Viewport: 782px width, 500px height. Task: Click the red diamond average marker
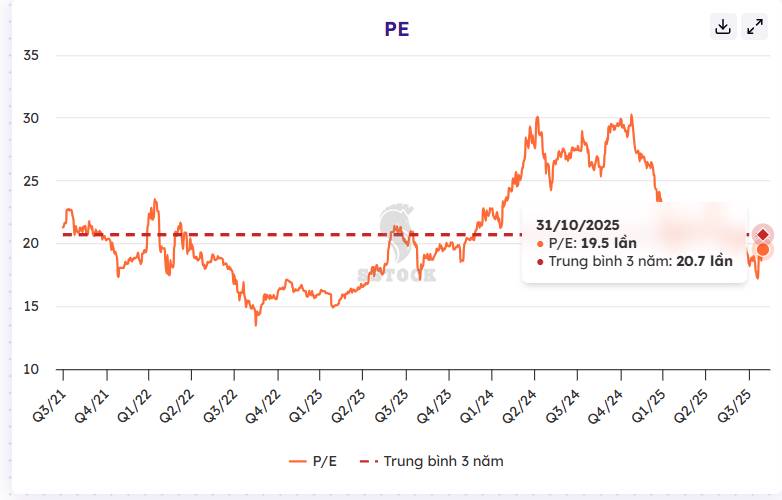click(x=763, y=234)
